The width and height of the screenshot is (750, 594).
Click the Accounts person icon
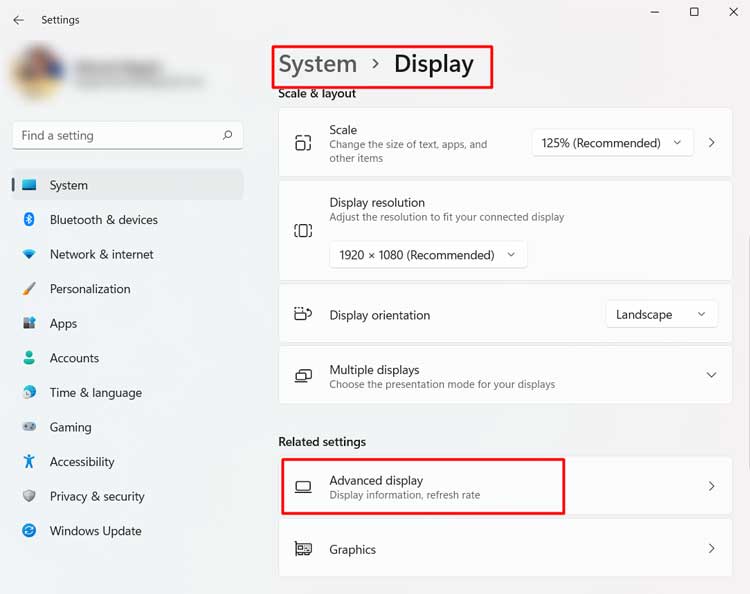(x=29, y=358)
